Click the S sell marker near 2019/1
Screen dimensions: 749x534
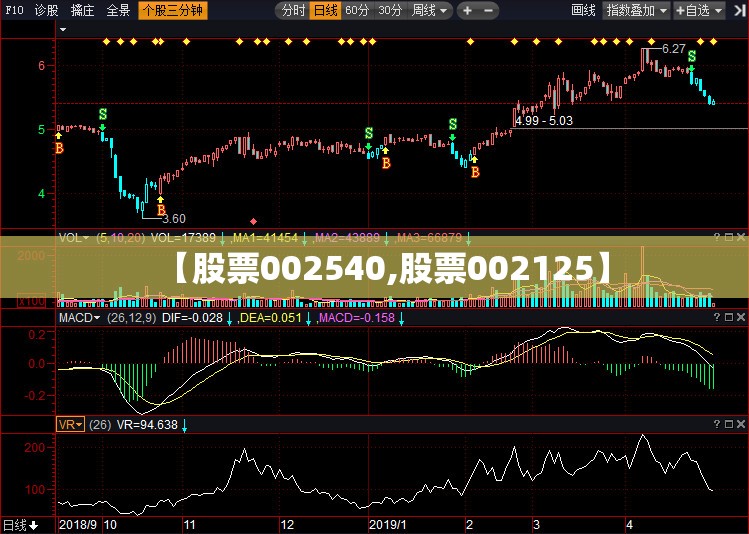(369, 133)
